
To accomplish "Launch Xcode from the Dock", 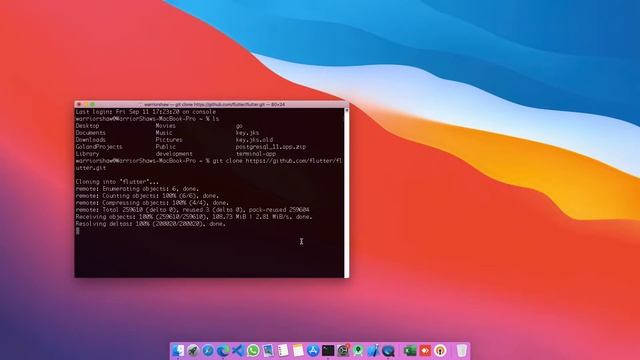I will [x=373, y=351].
